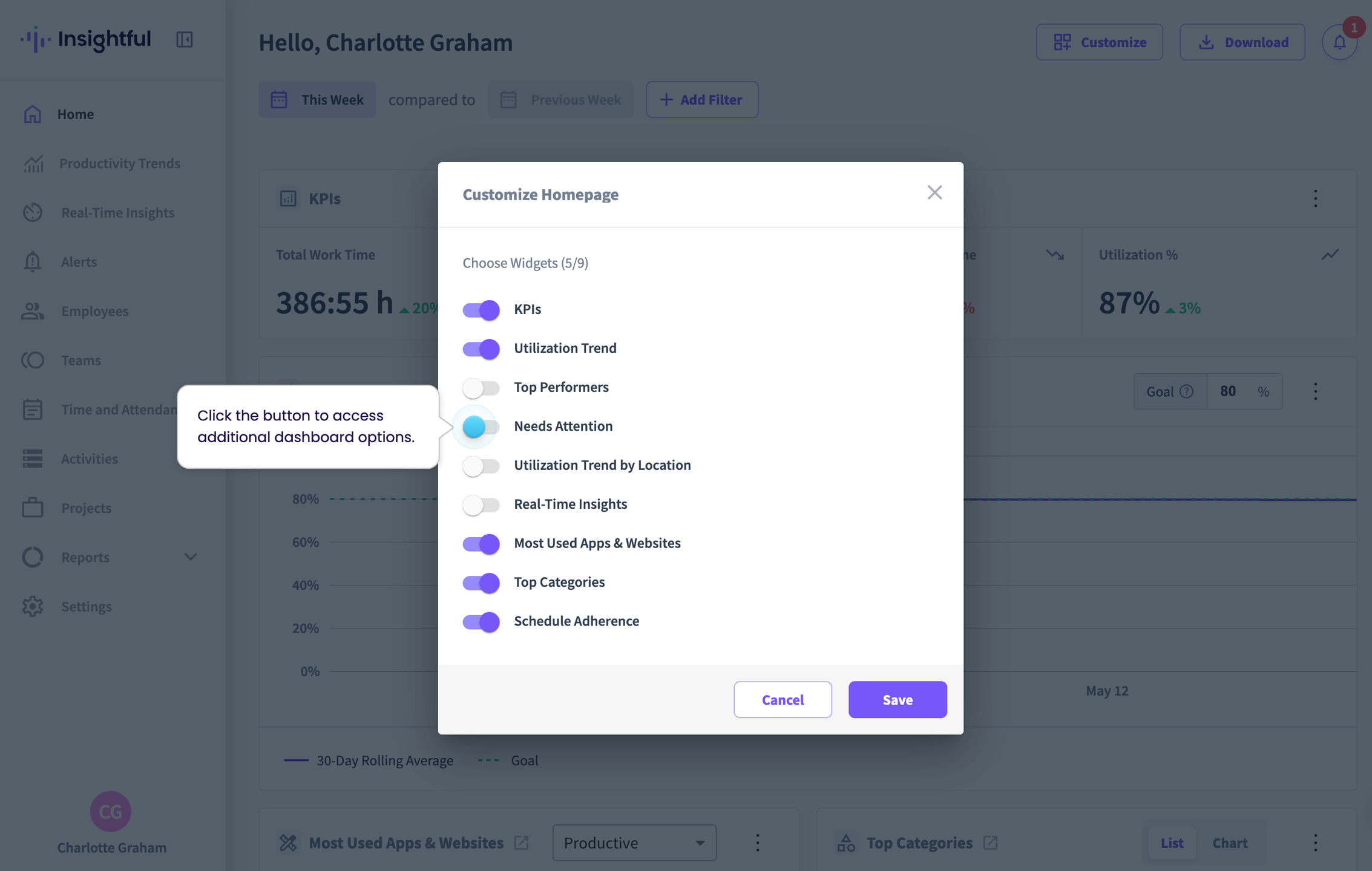Open Most Used Apps external link icon

[521, 843]
